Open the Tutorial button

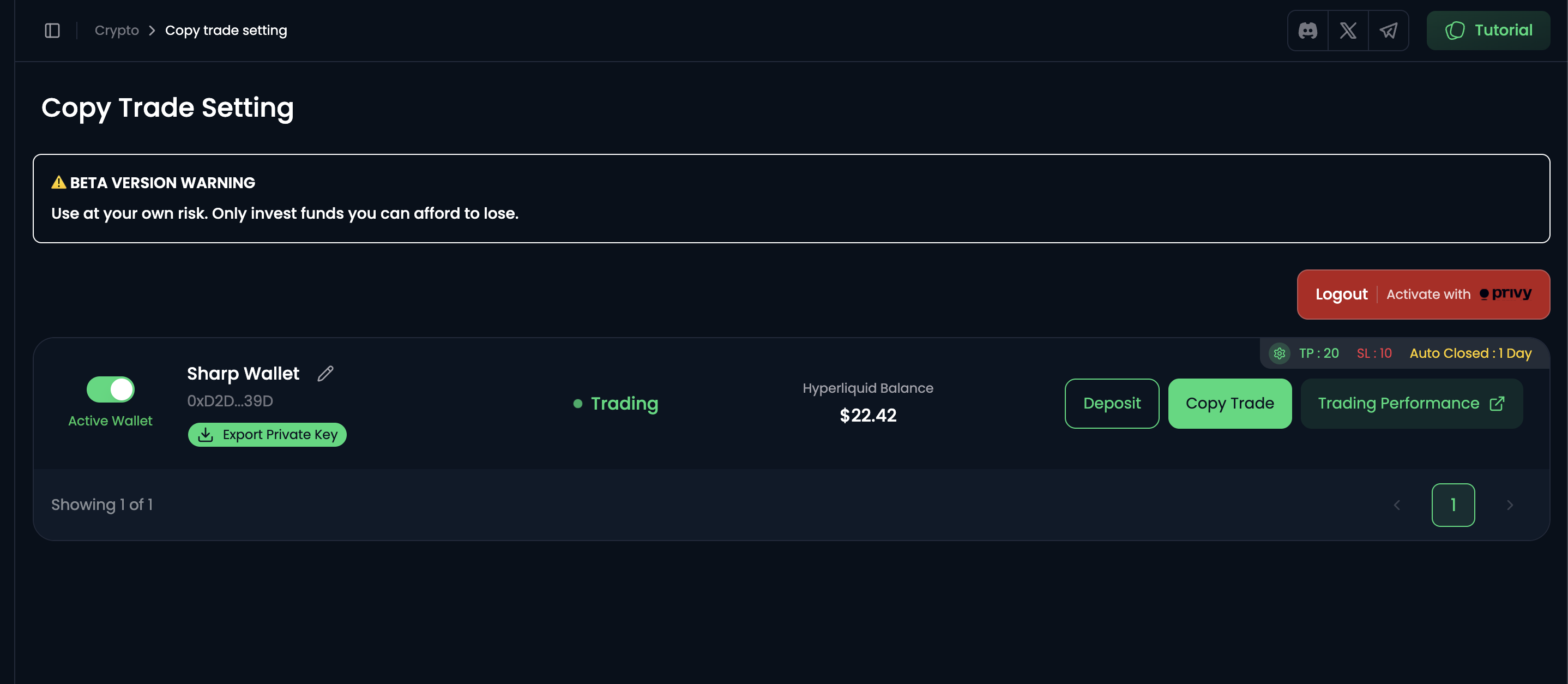[x=1488, y=31]
